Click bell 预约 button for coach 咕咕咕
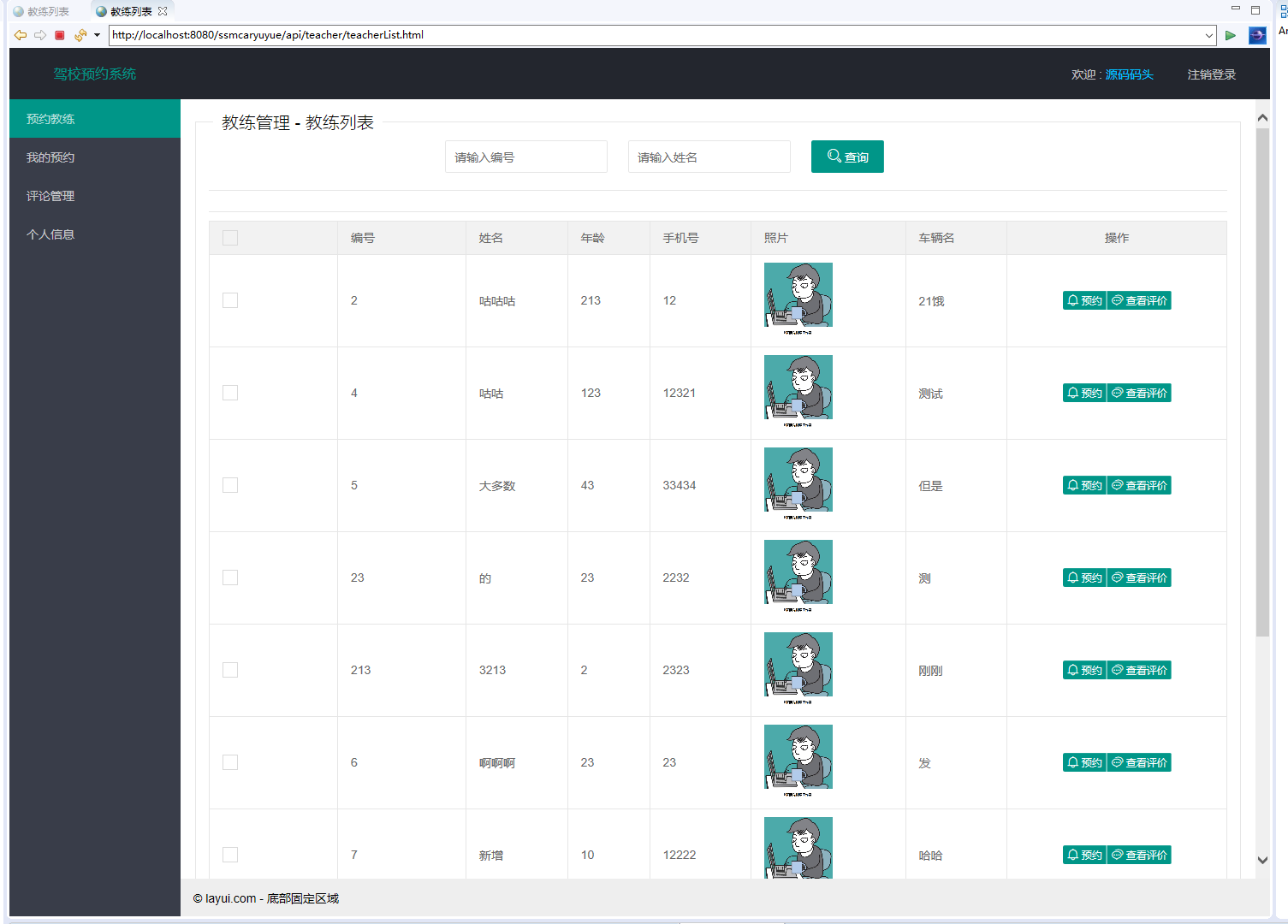 point(1084,300)
